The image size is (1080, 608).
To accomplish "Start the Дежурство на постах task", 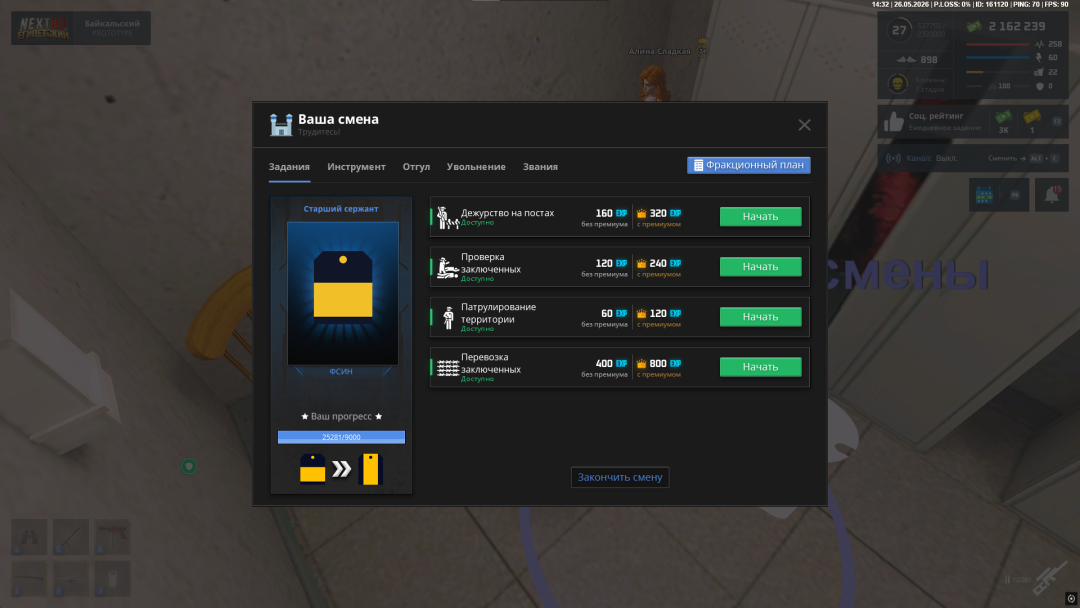I will tap(760, 216).
